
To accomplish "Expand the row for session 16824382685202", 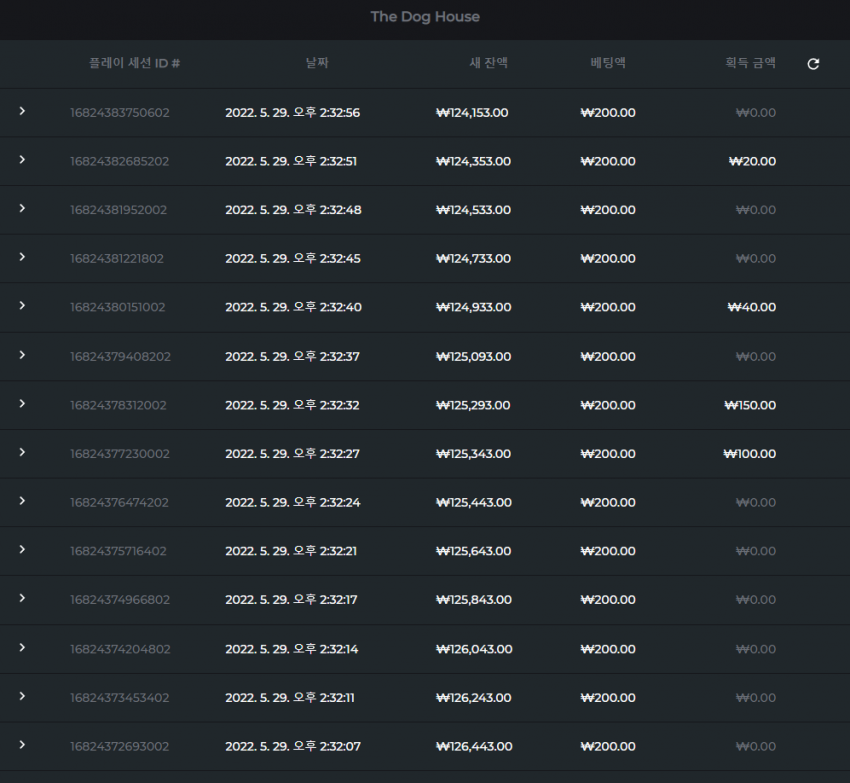I will point(22,160).
